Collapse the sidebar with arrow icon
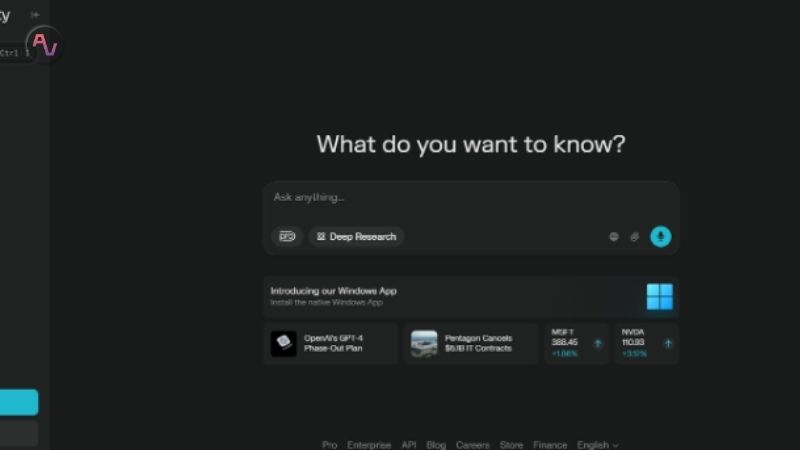Viewport: 800px width, 450px height. (x=35, y=15)
